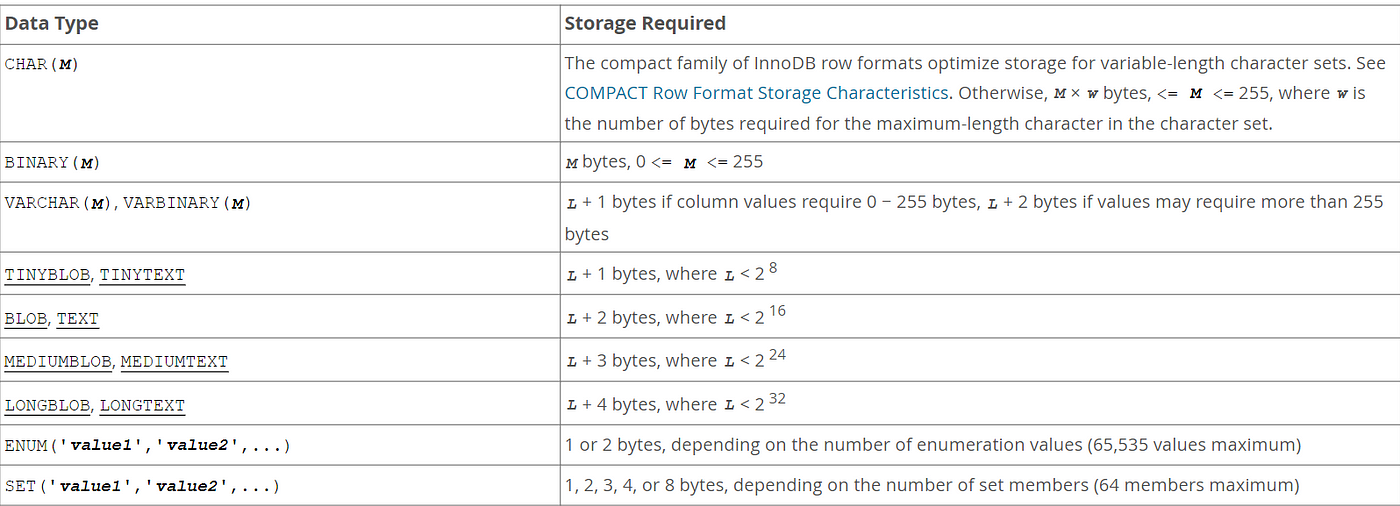The image size is (1400, 506).
Task: Open the TINYBLOB data type link
Action: (x=47, y=274)
